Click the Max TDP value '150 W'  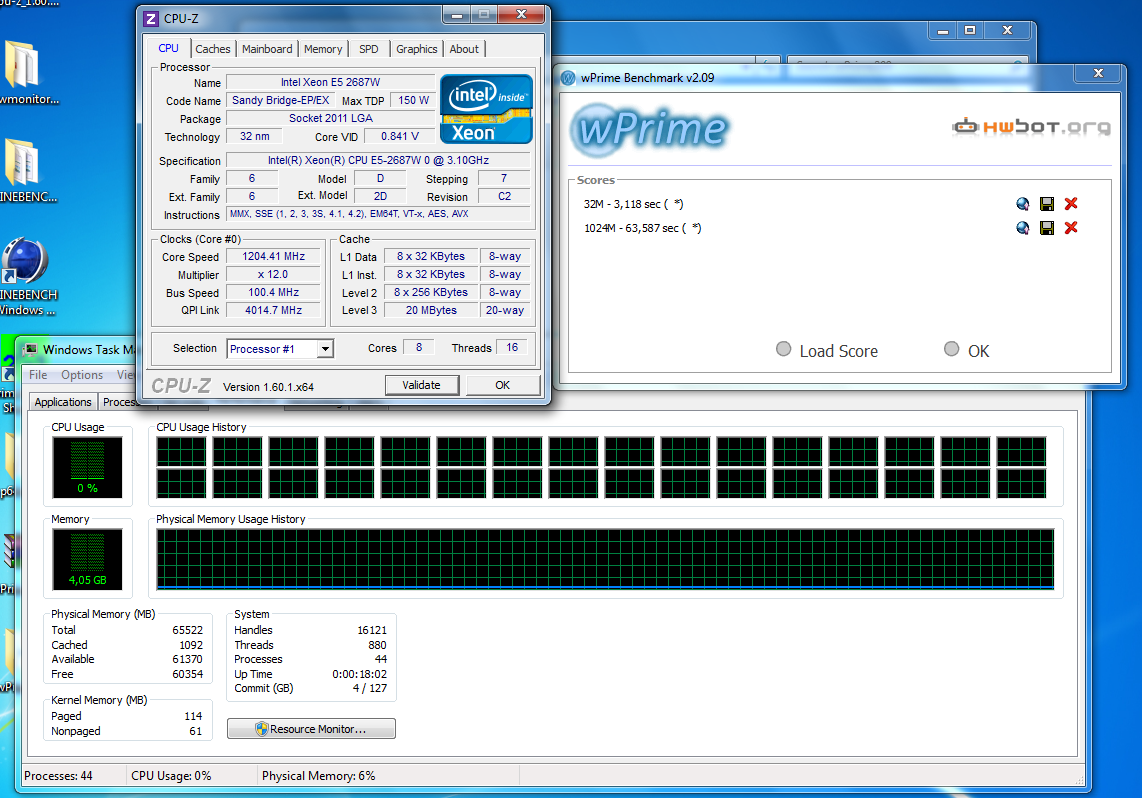pyautogui.click(x=413, y=100)
